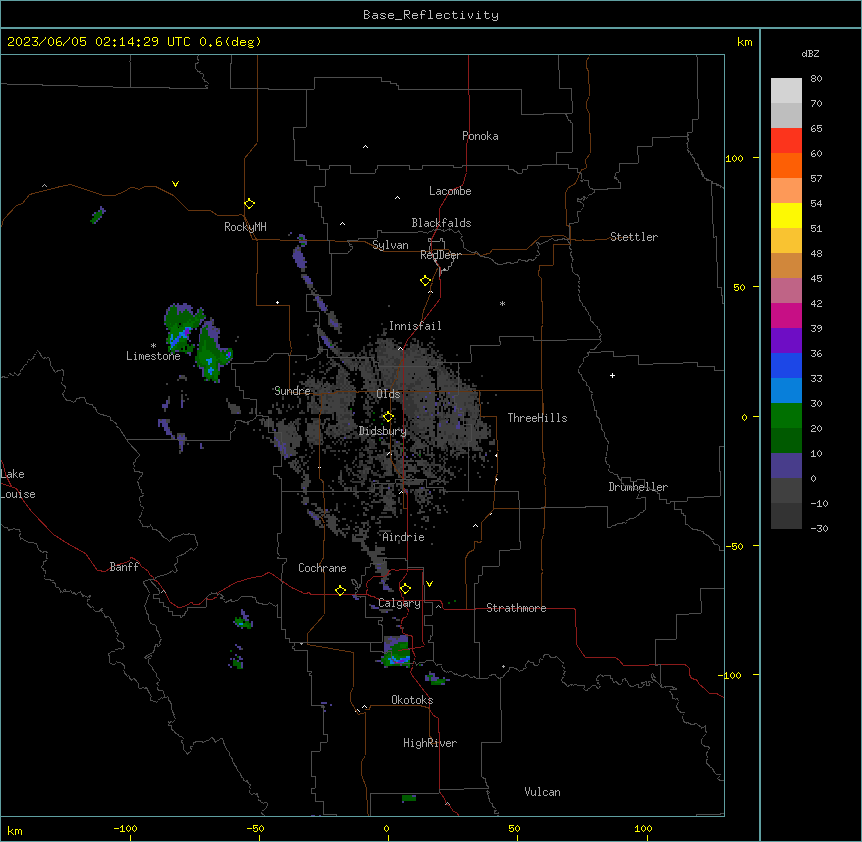Click the Didsbury town label
The height and width of the screenshot is (842, 862).
383,431
